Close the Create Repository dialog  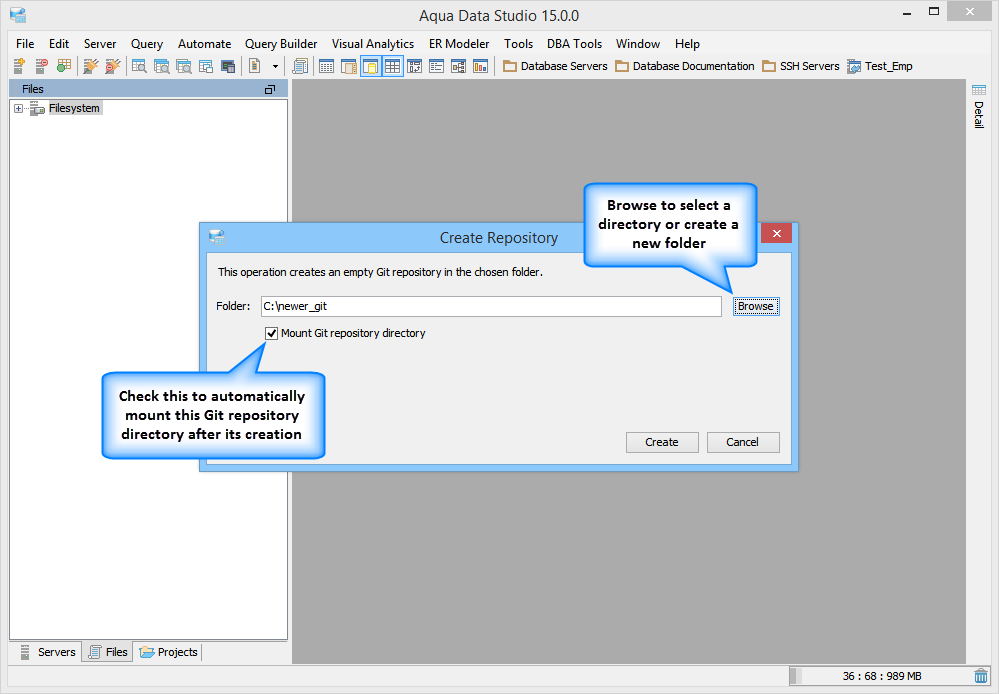pyautogui.click(x=777, y=233)
